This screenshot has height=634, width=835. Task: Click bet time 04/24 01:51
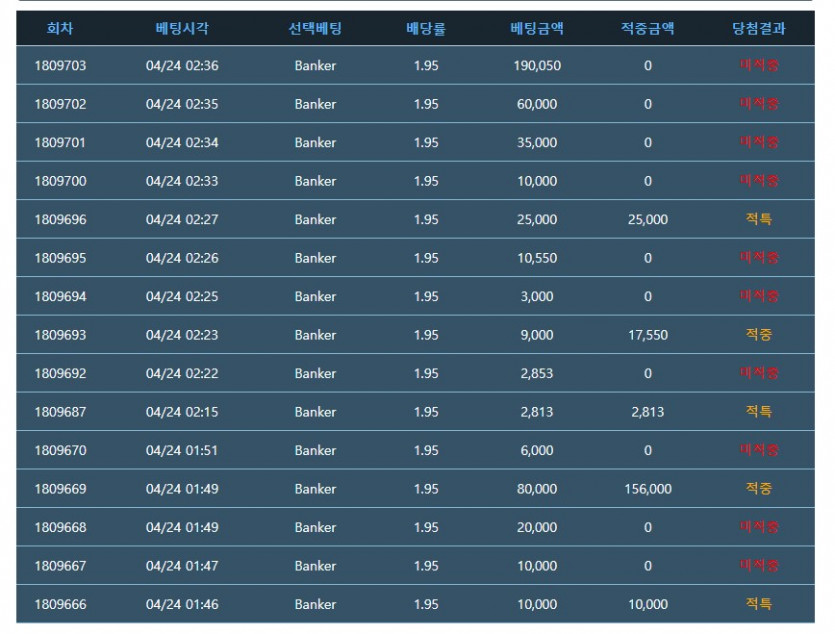[182, 450]
